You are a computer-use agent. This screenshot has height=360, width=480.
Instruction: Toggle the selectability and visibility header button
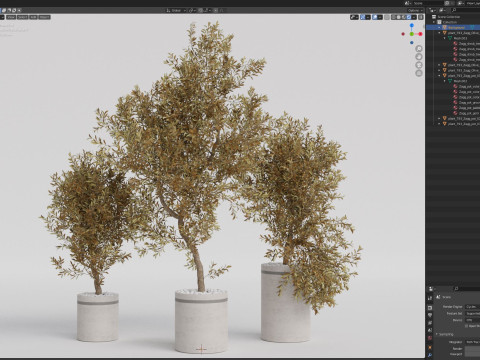tap(355, 17)
